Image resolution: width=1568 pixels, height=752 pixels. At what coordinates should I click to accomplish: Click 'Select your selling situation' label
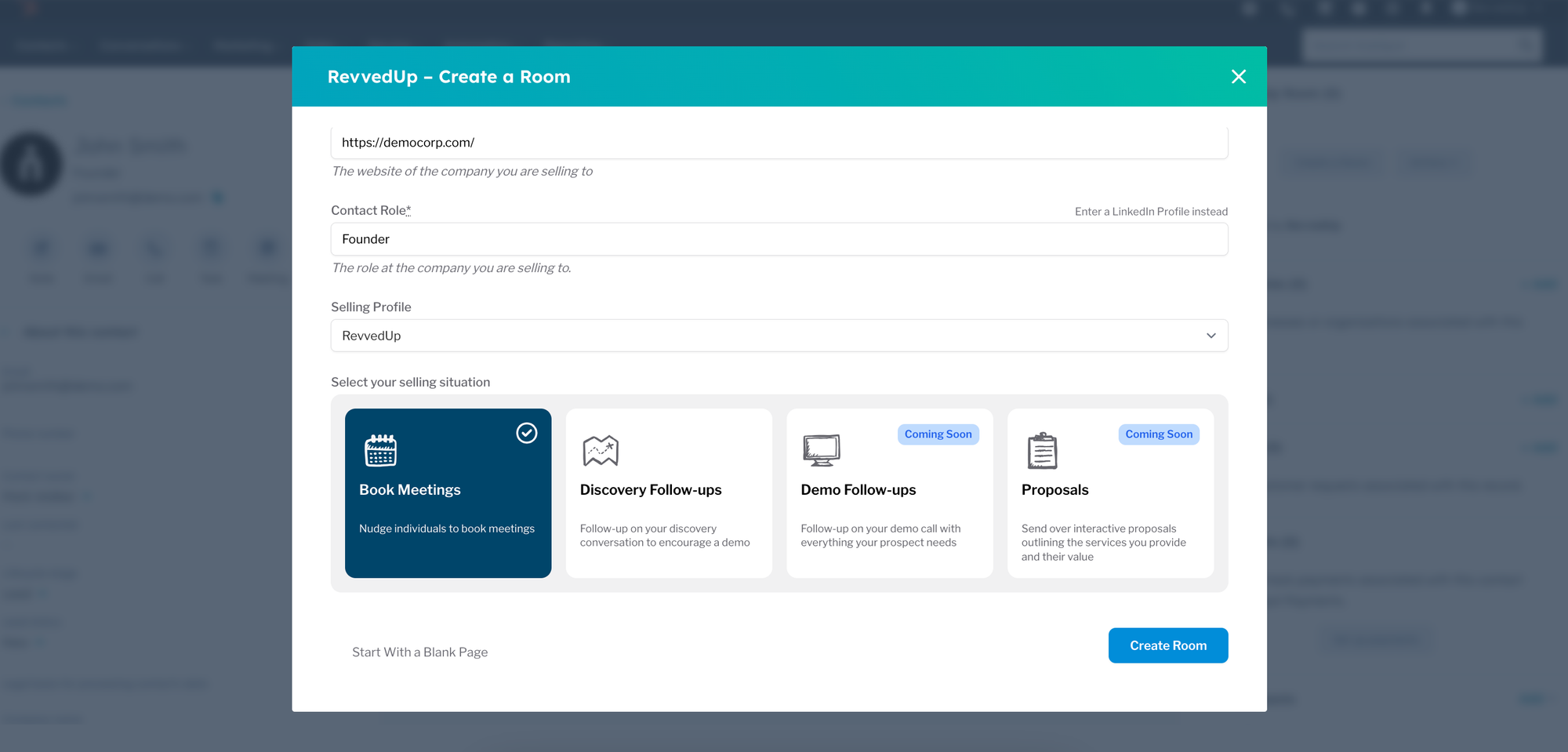coord(410,383)
